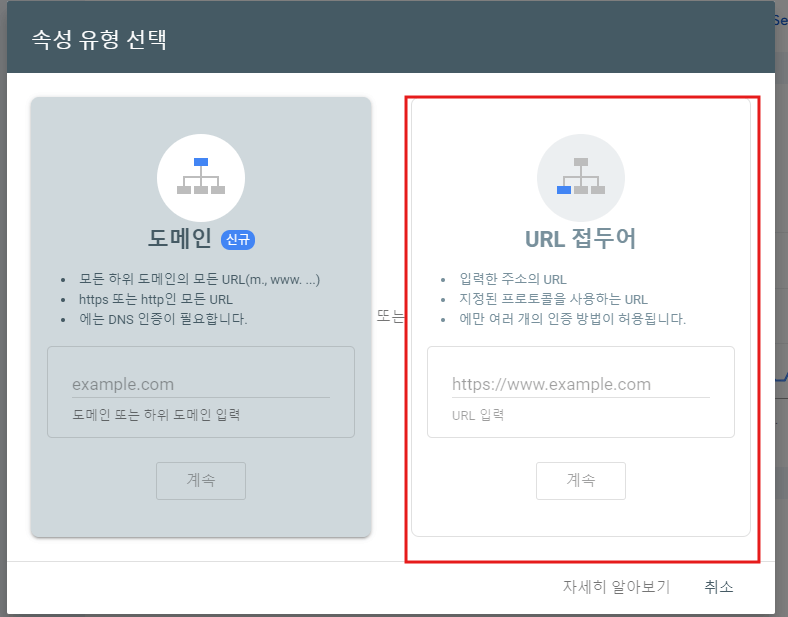Click text '에는 DNS 인증이 필요합니다.'

point(163,319)
